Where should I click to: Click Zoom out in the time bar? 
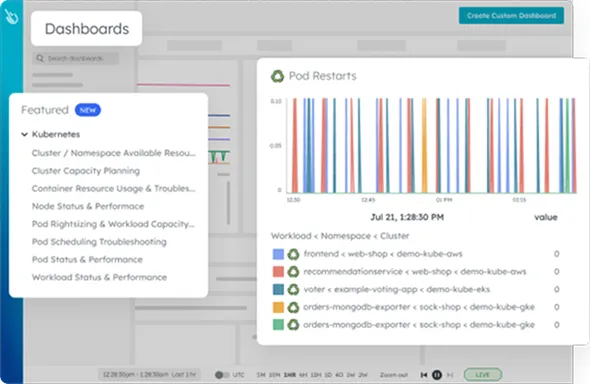394,375
